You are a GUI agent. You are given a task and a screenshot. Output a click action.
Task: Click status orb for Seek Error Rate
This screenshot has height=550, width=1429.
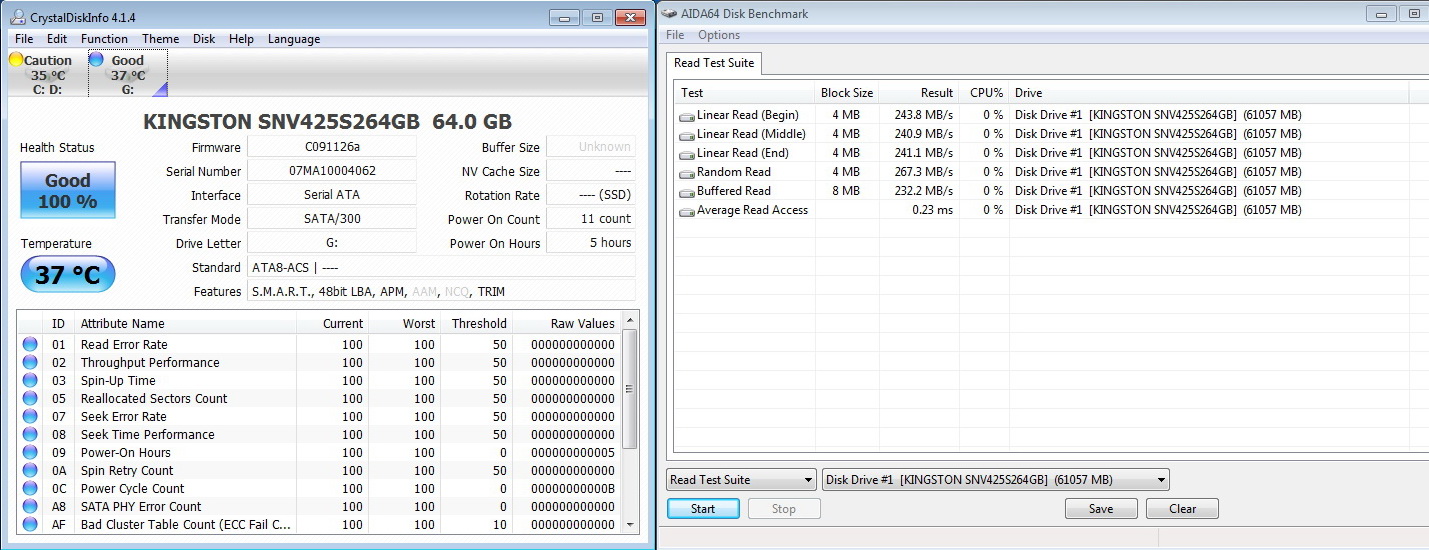click(30, 417)
